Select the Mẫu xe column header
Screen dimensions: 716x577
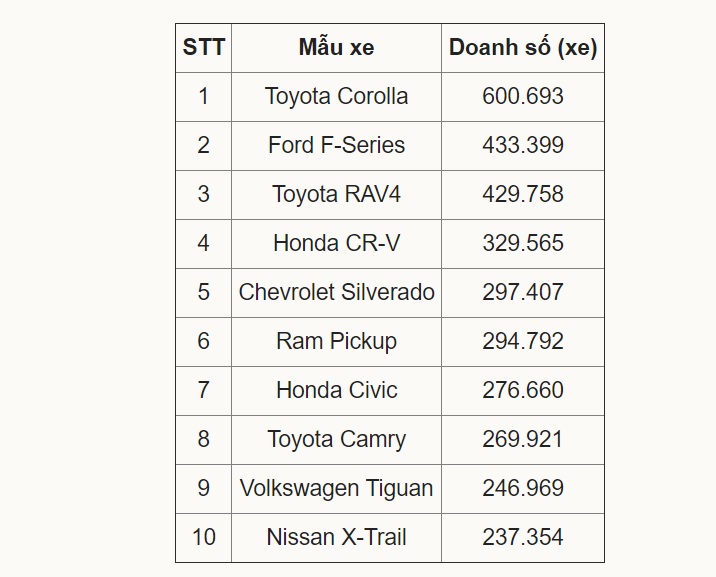(x=336, y=47)
